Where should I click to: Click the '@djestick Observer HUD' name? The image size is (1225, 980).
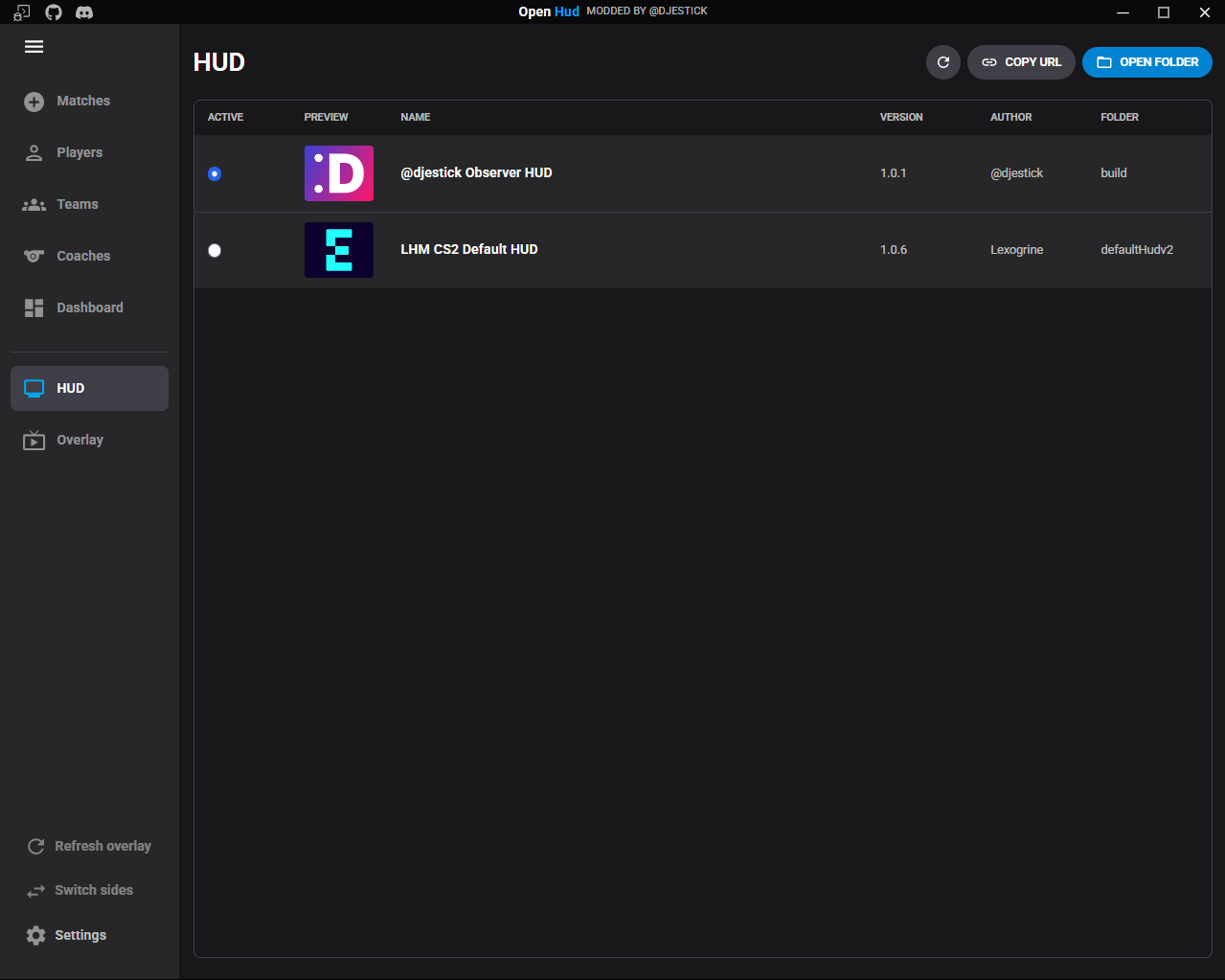(x=476, y=172)
